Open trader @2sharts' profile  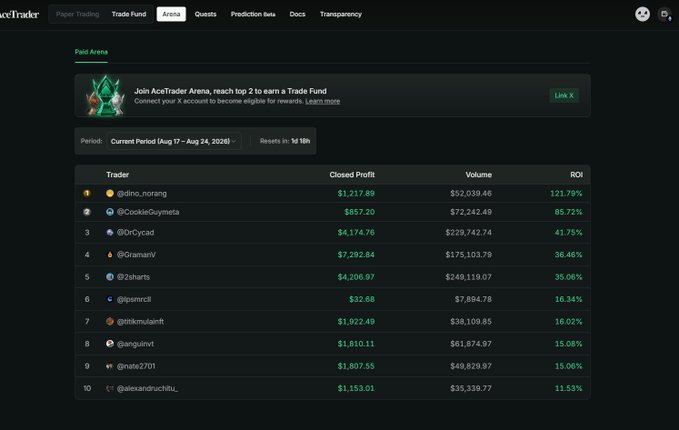tap(133, 277)
